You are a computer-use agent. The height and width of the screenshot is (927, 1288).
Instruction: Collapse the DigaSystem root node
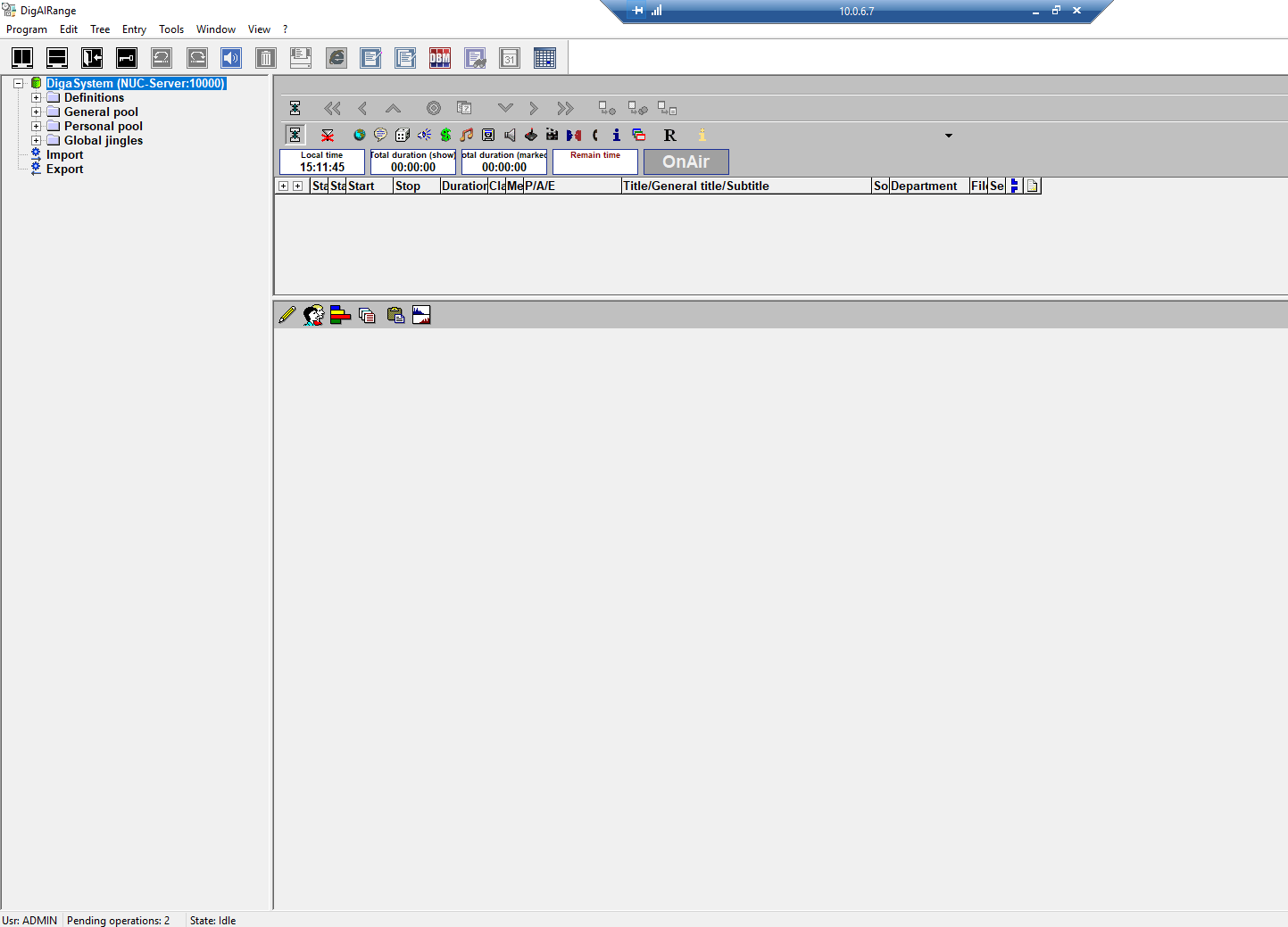(18, 84)
